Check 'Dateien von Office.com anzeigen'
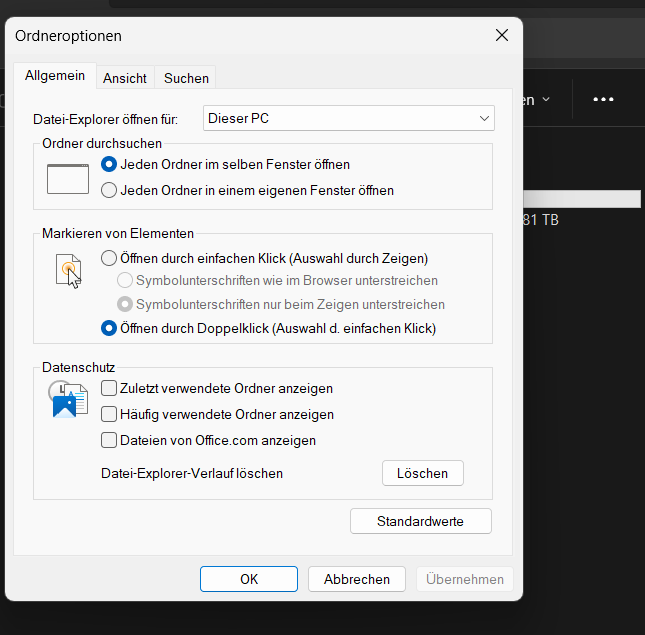The image size is (645, 635). tap(109, 440)
